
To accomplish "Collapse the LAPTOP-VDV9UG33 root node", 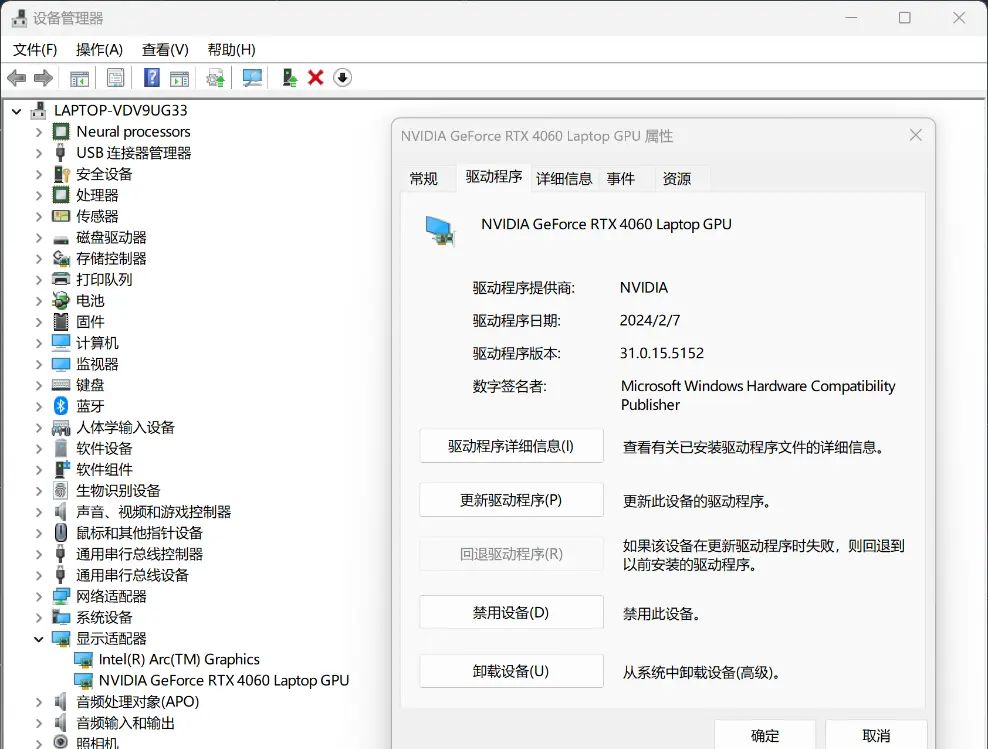I will pyautogui.click(x=17, y=111).
